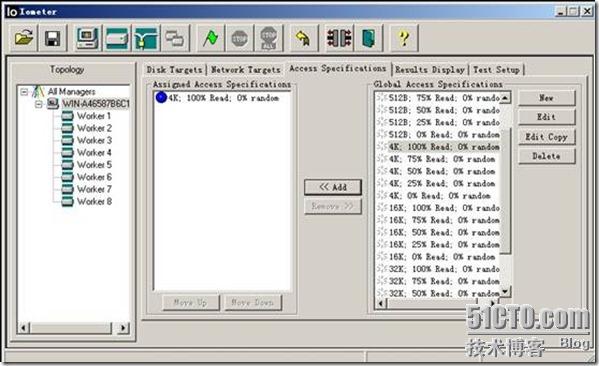599x366 pixels.
Task: Reset workers with the yellow arrow icon
Action: coord(304,38)
